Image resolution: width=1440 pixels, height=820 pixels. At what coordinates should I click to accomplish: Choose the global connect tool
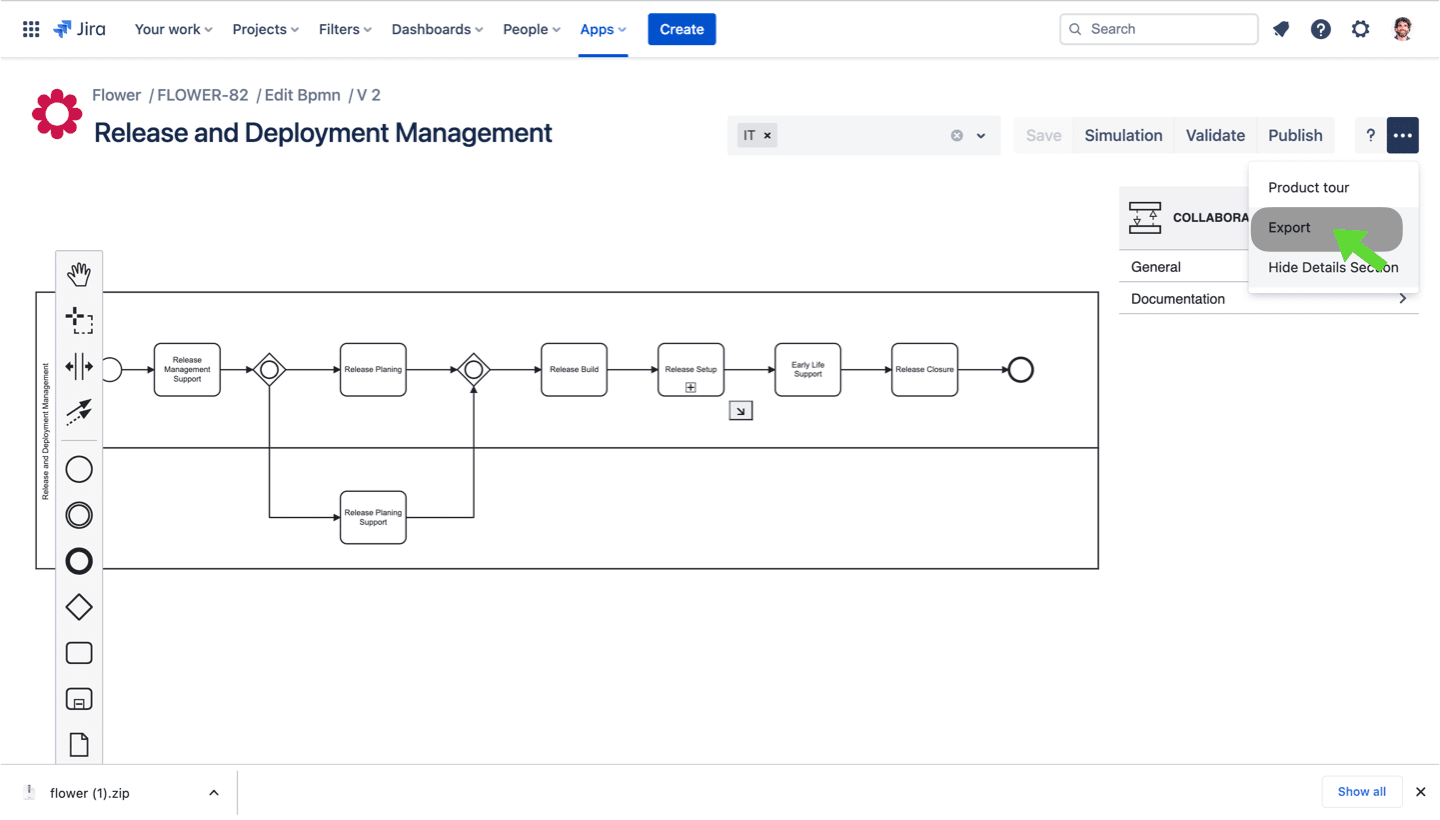point(79,412)
